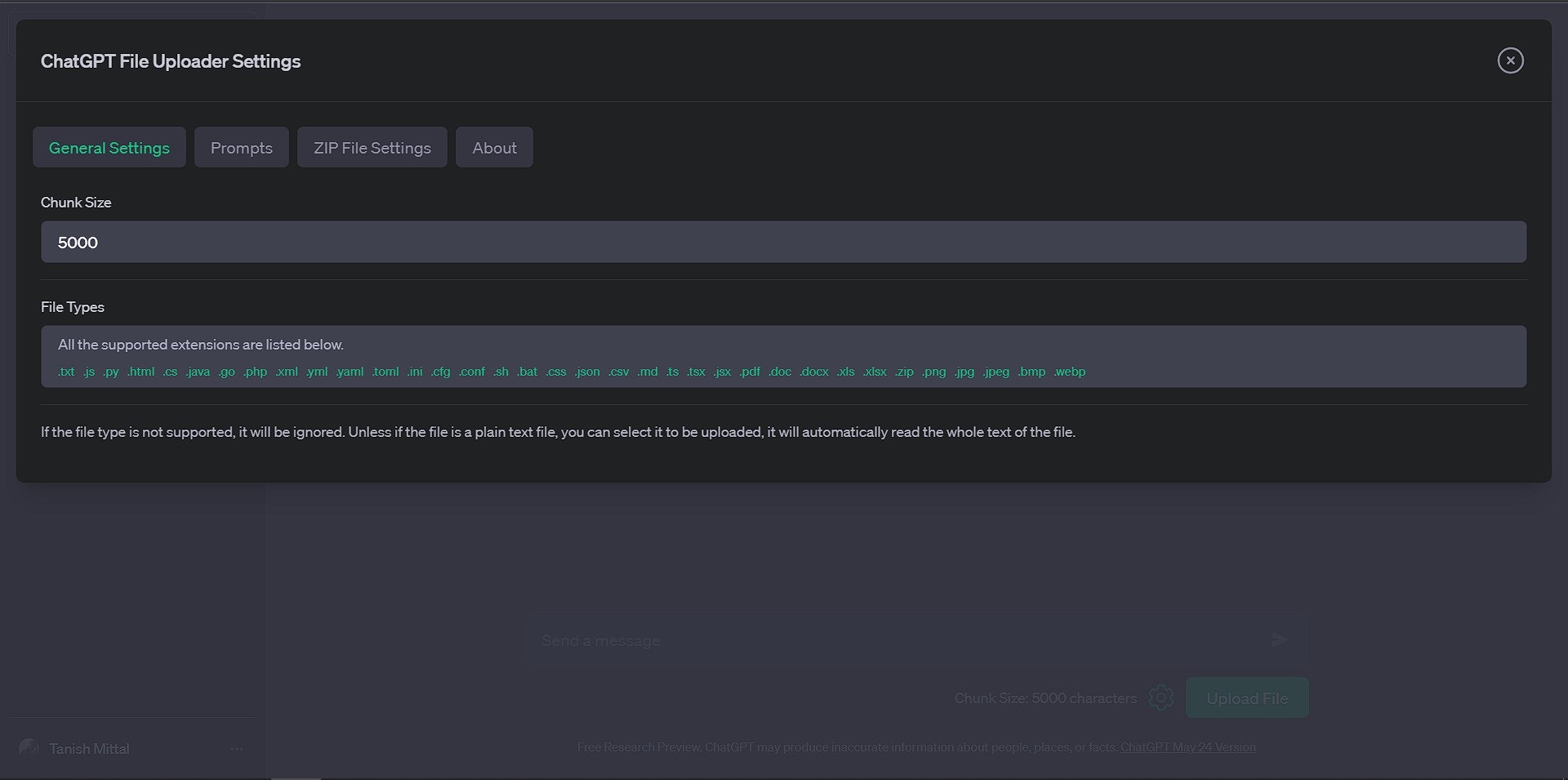The height and width of the screenshot is (780, 1568).
Task: Click the Upload File button
Action: pyautogui.click(x=1247, y=698)
